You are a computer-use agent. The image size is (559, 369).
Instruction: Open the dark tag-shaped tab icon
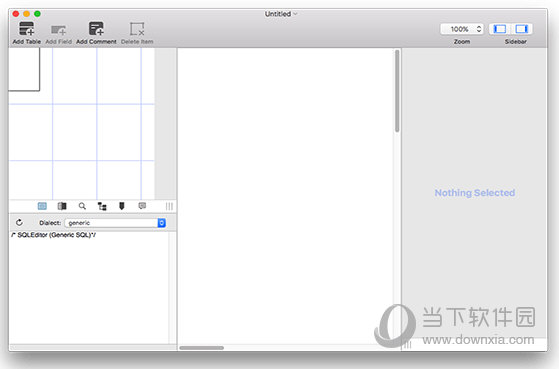pos(122,206)
